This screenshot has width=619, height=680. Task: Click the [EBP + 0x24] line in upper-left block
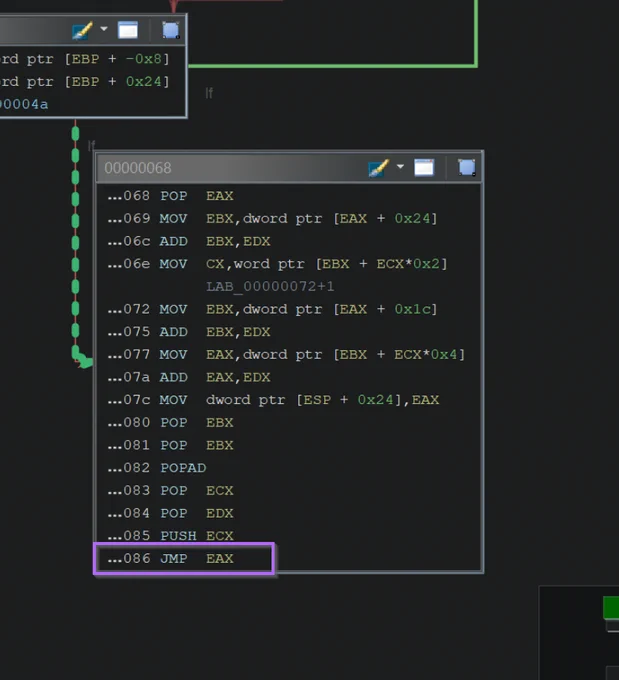pos(85,82)
